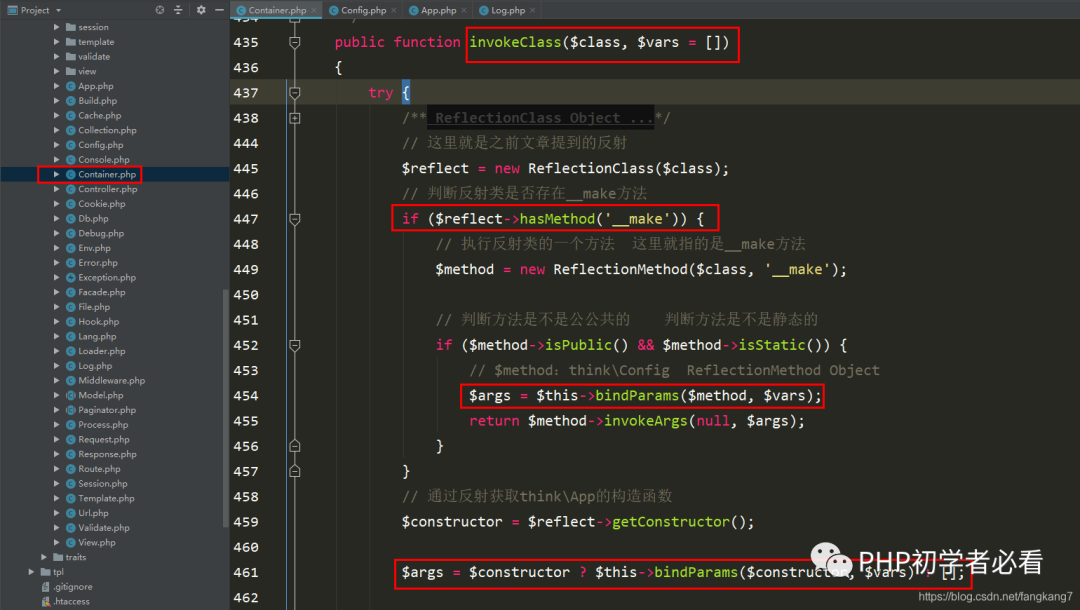Click the session folder icon
The height and width of the screenshot is (610, 1080).
click(x=70, y=27)
